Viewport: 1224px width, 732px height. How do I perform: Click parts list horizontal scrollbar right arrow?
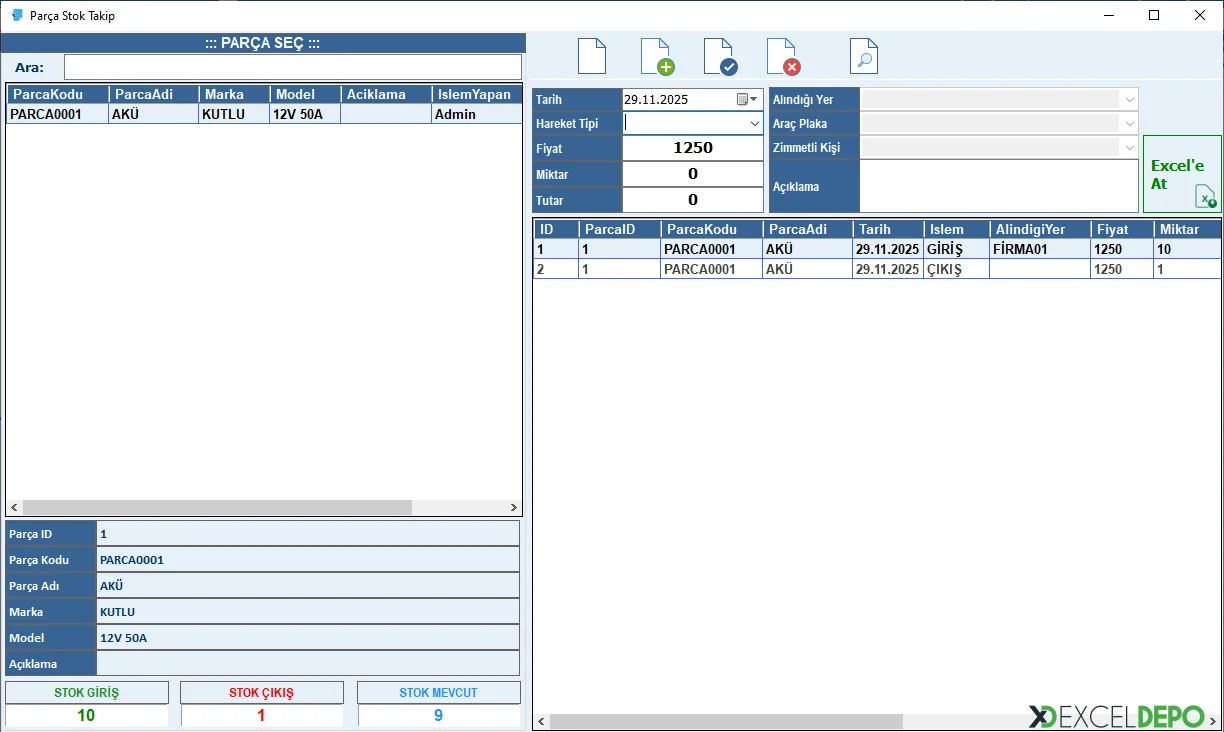coord(514,508)
